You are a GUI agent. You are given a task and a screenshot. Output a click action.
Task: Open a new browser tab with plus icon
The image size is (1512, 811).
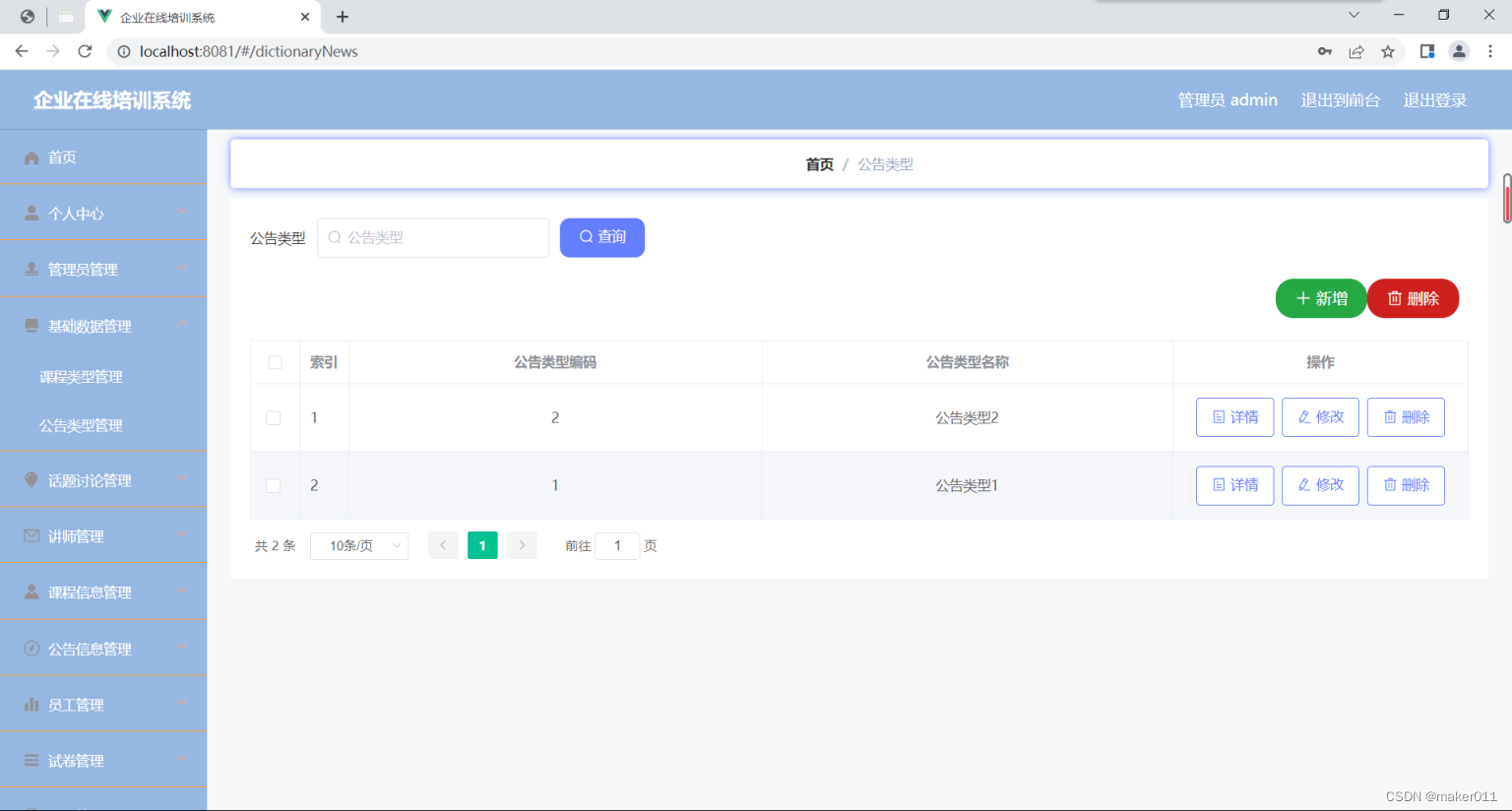[343, 17]
